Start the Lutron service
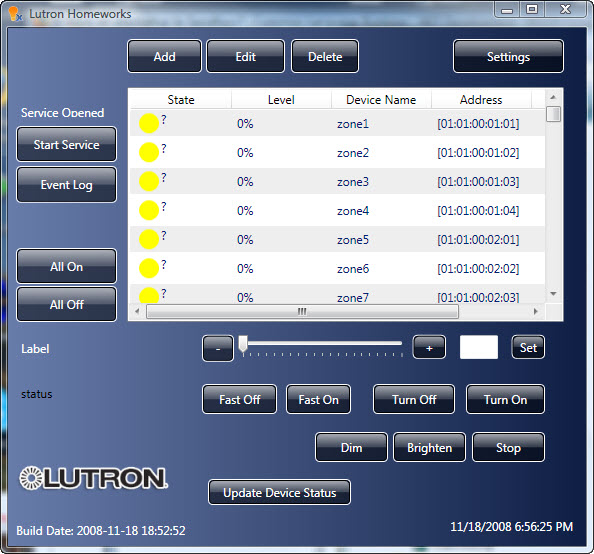Image resolution: width=594 pixels, height=554 pixels. [66, 144]
